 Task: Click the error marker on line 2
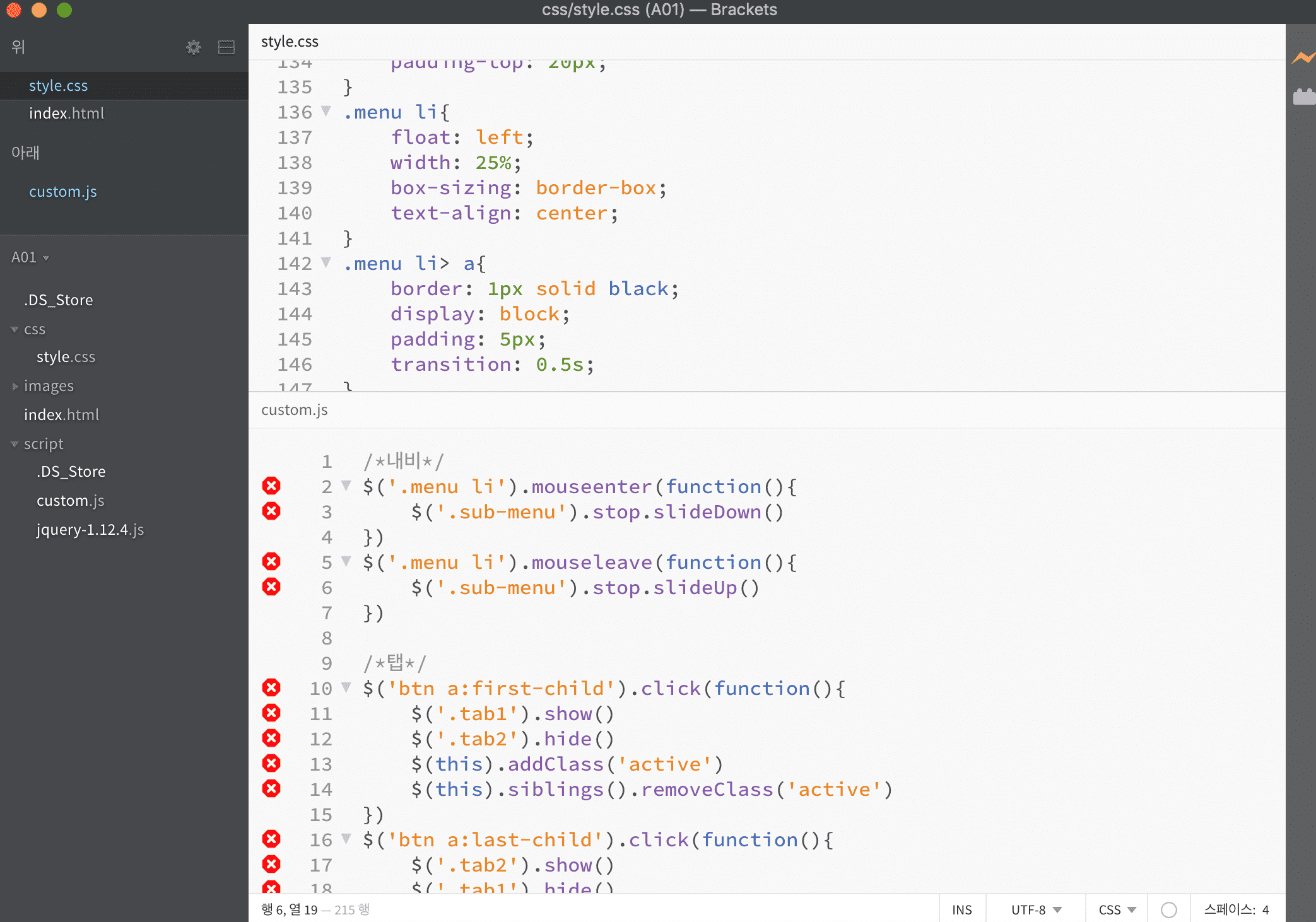coord(271,486)
